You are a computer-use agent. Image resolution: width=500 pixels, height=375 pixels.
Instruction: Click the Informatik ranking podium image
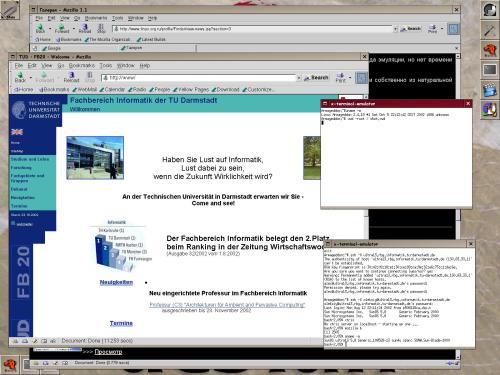(120, 247)
